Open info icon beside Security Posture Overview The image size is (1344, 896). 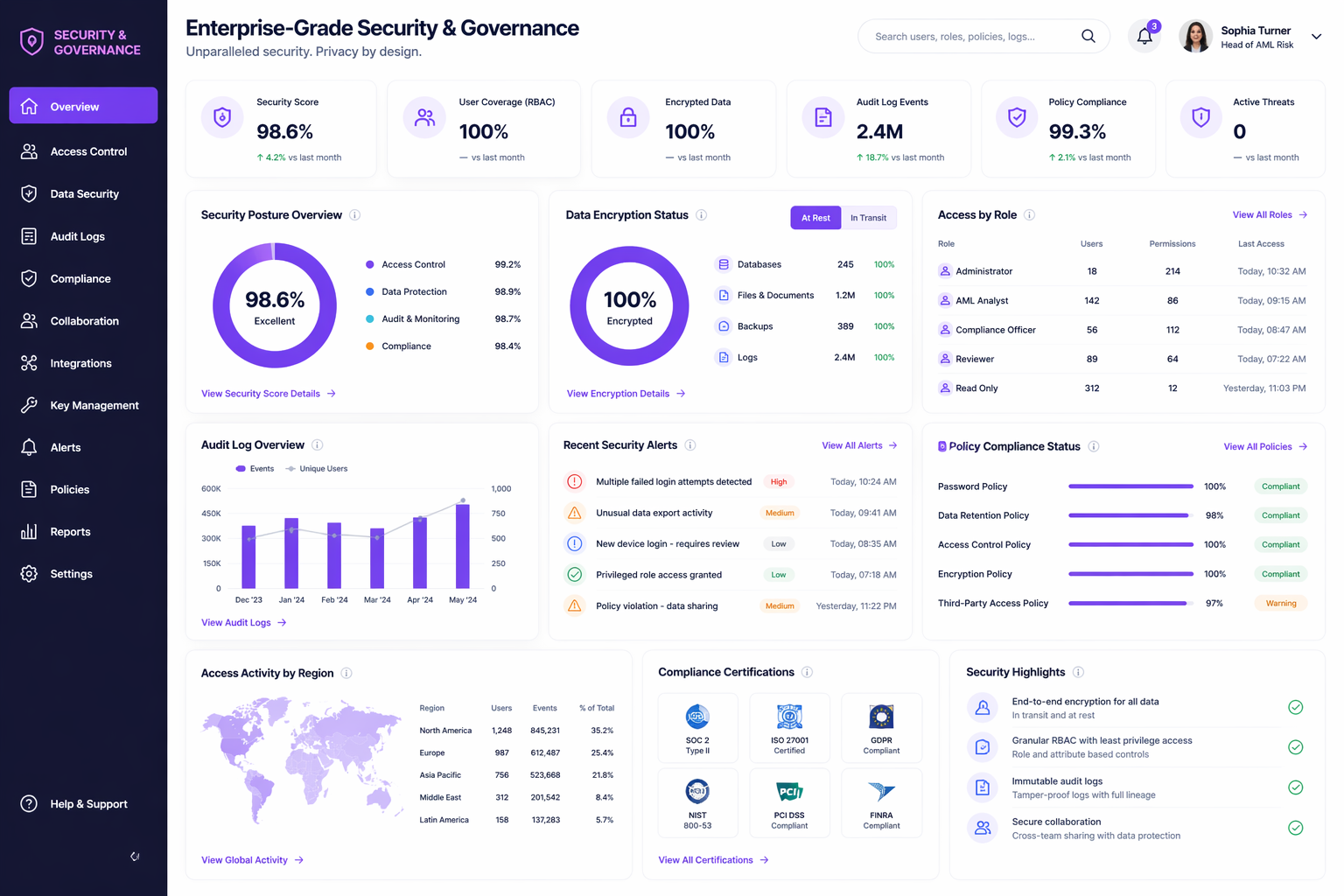pyautogui.click(x=354, y=215)
